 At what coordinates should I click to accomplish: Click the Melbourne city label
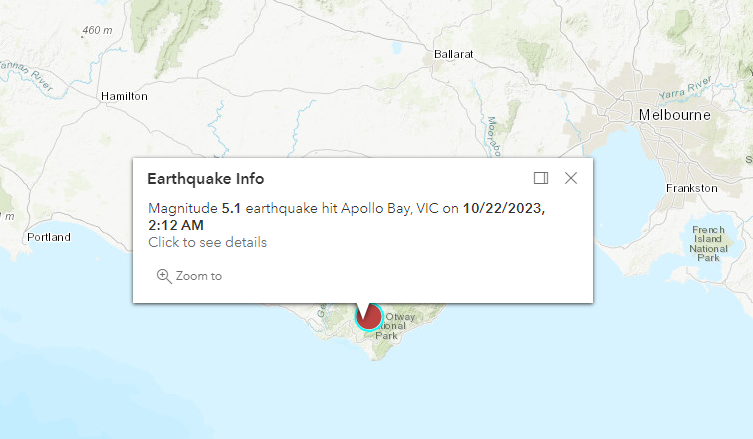pyautogui.click(x=675, y=115)
